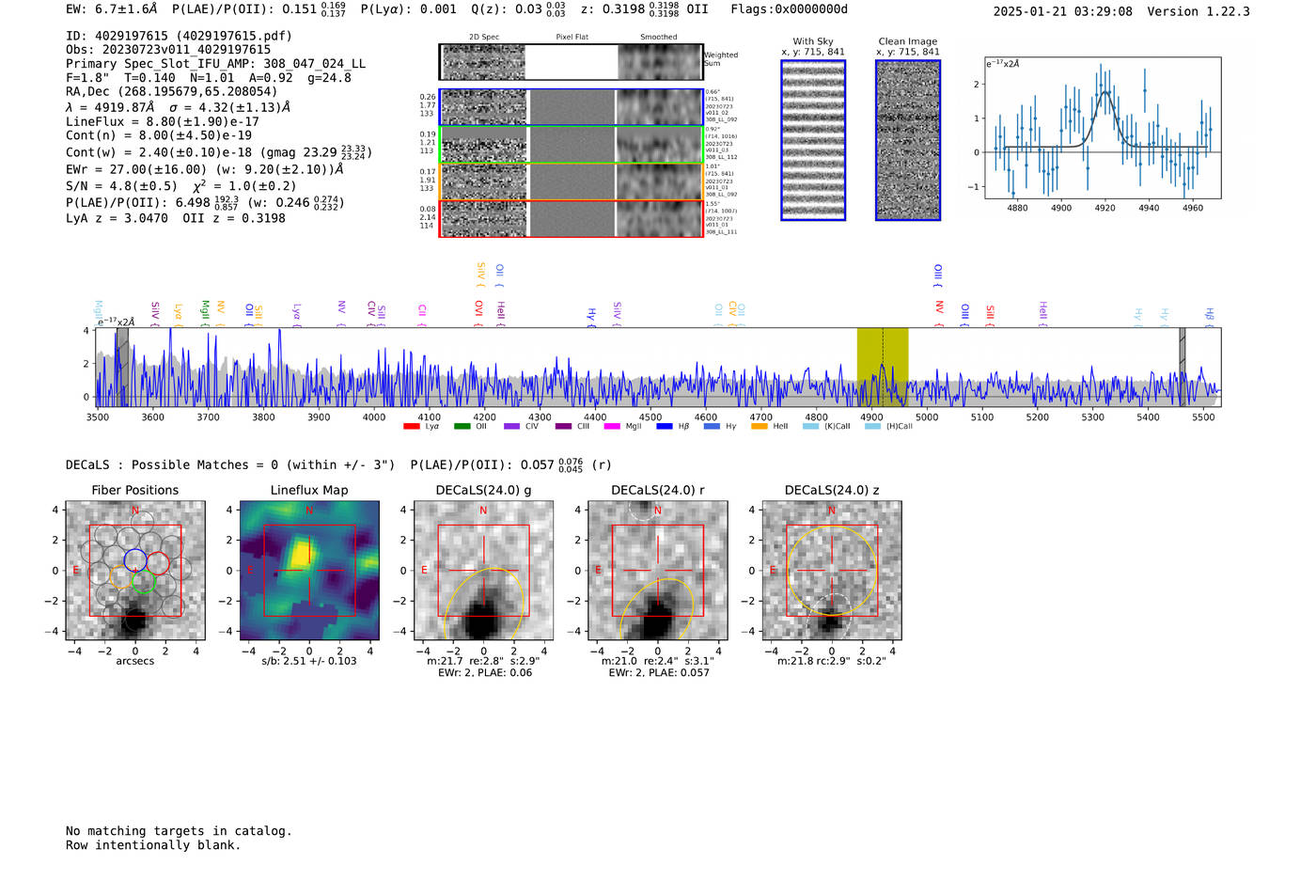
Task: Click the blue-bordered 2D spectrum row
Action: [x=572, y=107]
